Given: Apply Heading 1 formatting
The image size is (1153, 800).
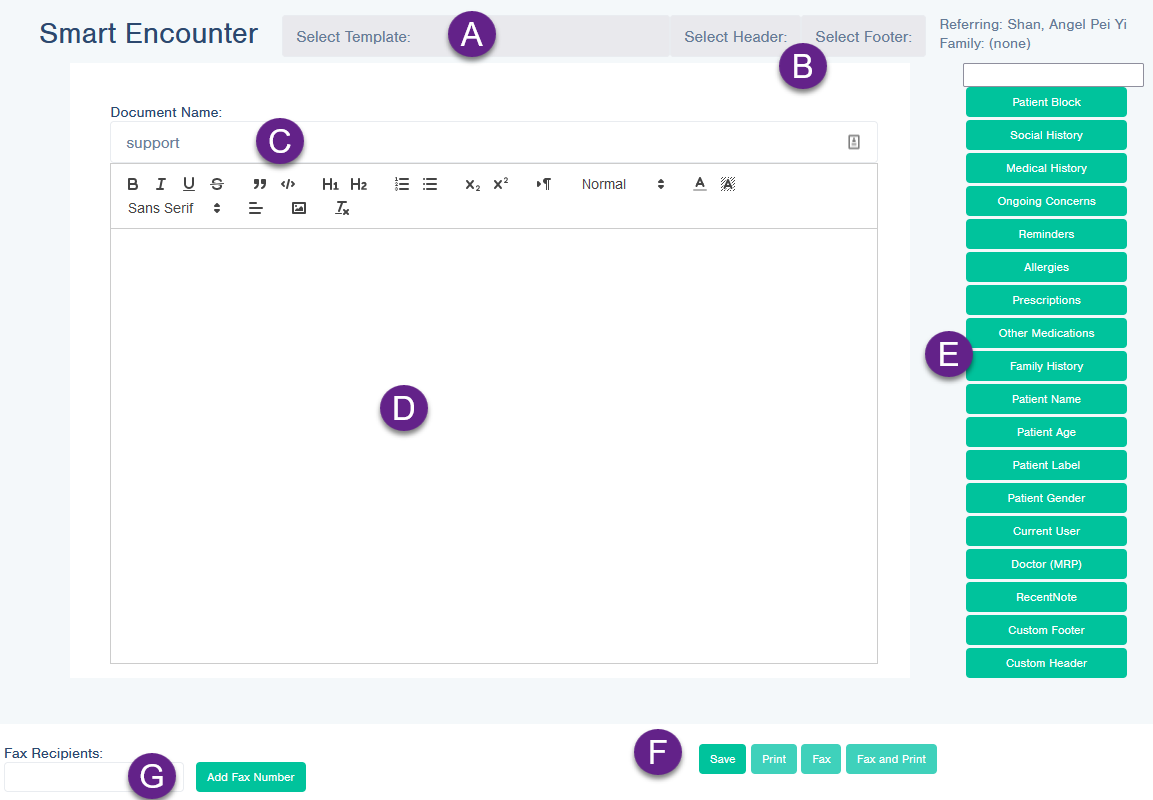Looking at the screenshot, I should [330, 184].
